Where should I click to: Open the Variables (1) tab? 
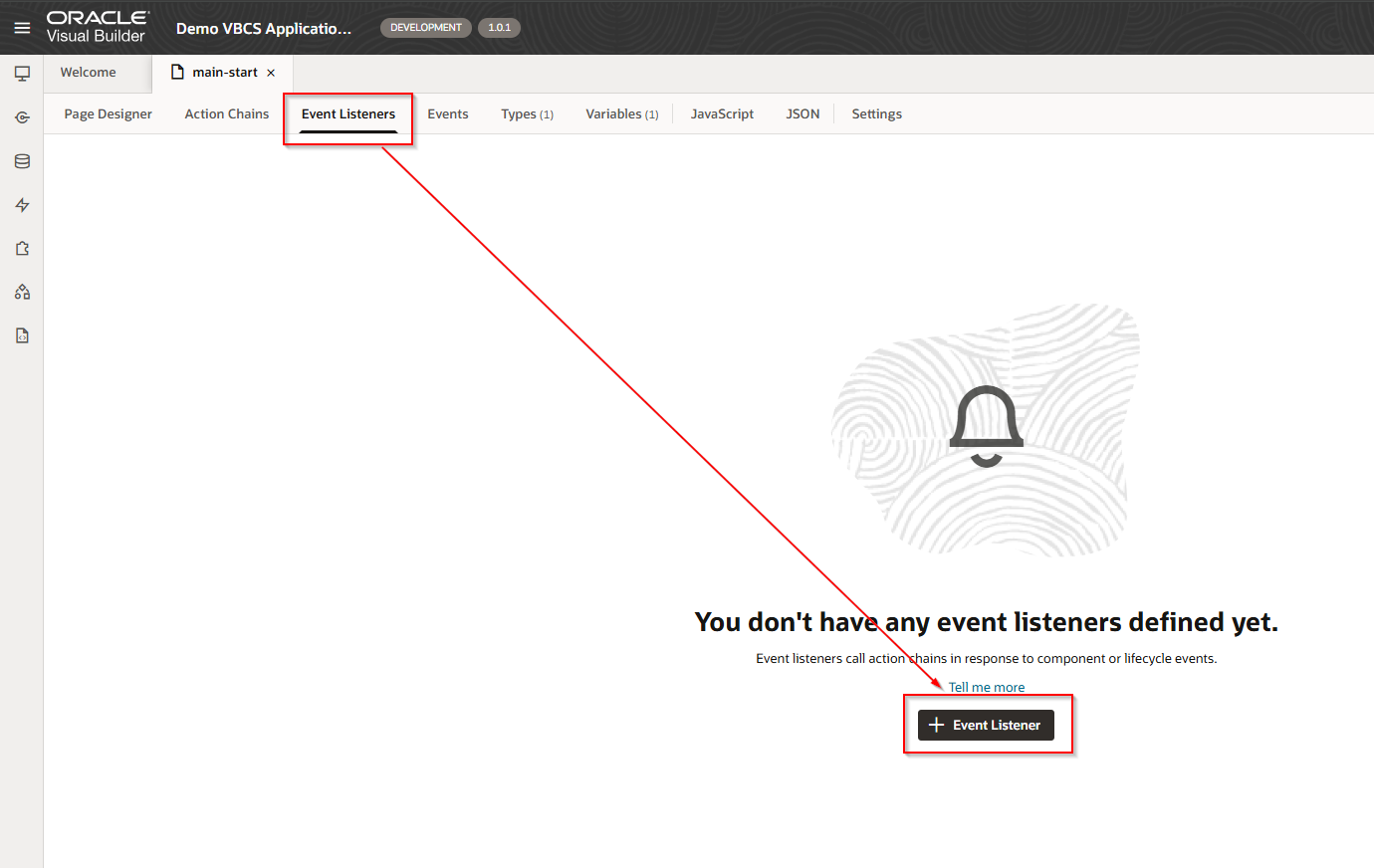pos(621,114)
